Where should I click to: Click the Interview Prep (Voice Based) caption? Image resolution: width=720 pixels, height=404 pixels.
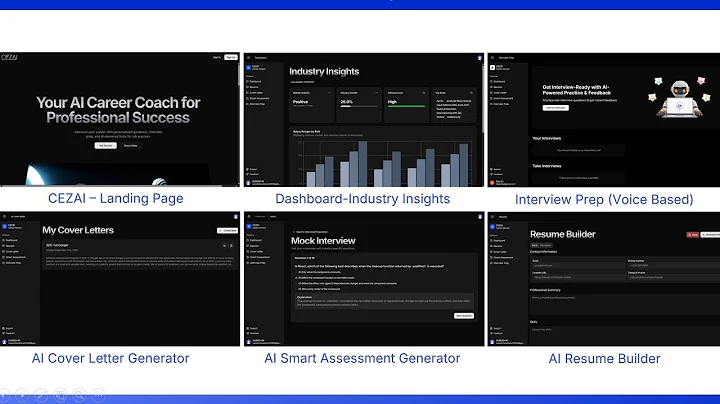coord(604,200)
